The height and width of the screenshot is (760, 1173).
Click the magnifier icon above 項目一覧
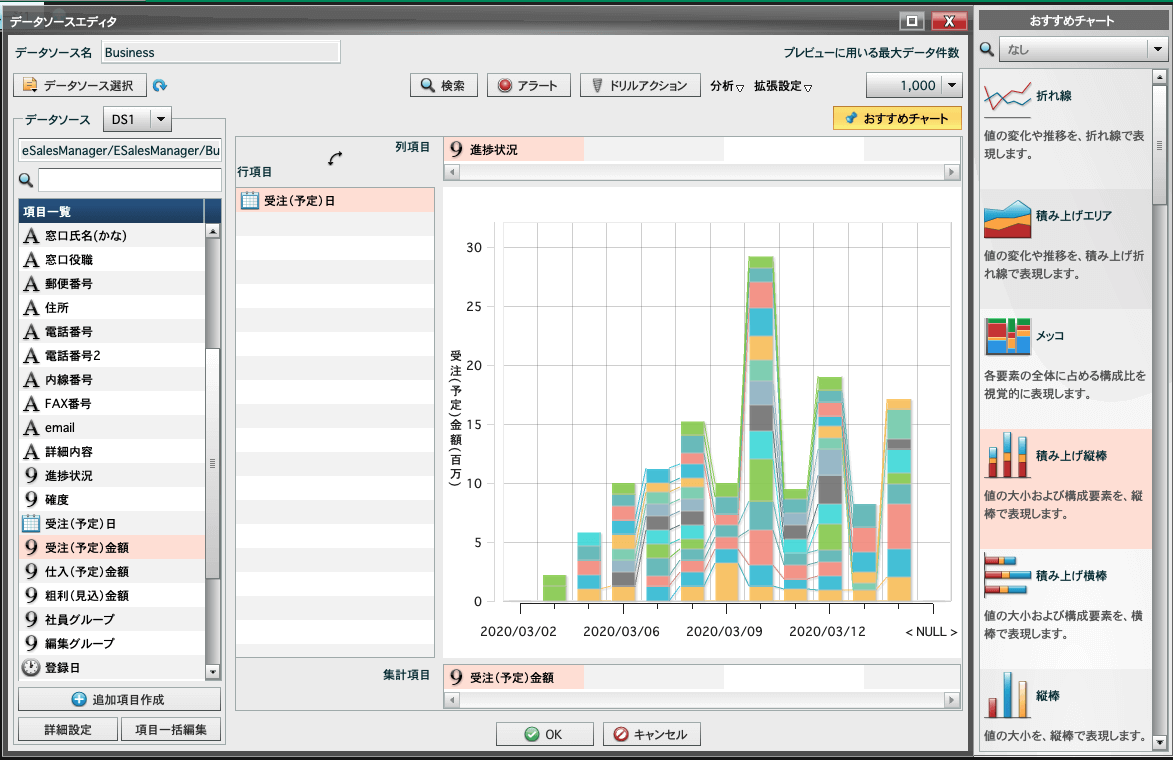click(26, 180)
